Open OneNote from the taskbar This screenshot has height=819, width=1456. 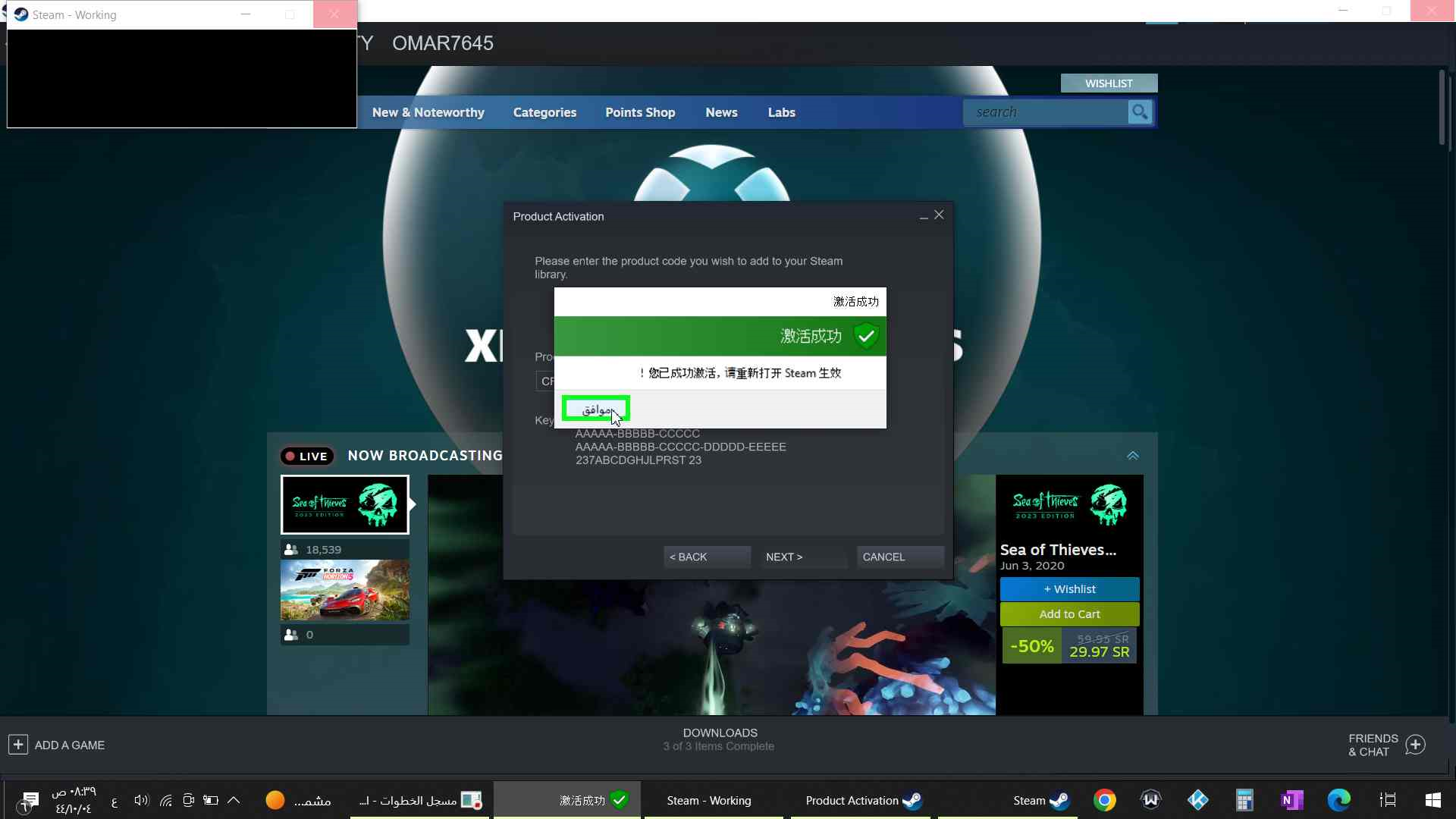click(x=1291, y=800)
